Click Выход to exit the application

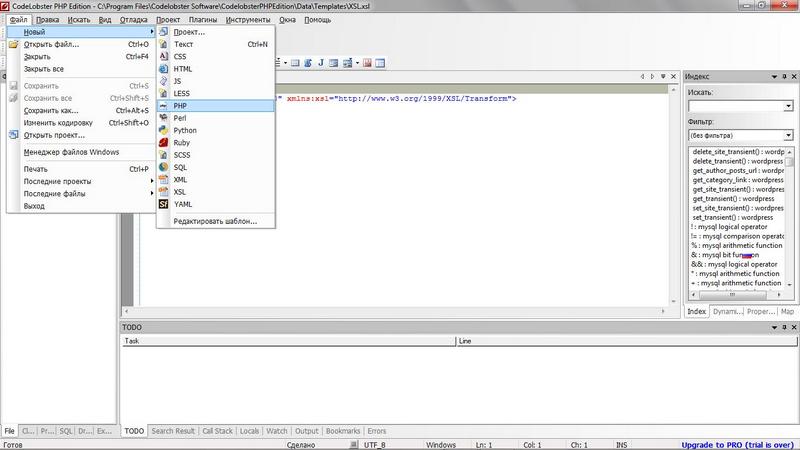(x=81, y=206)
